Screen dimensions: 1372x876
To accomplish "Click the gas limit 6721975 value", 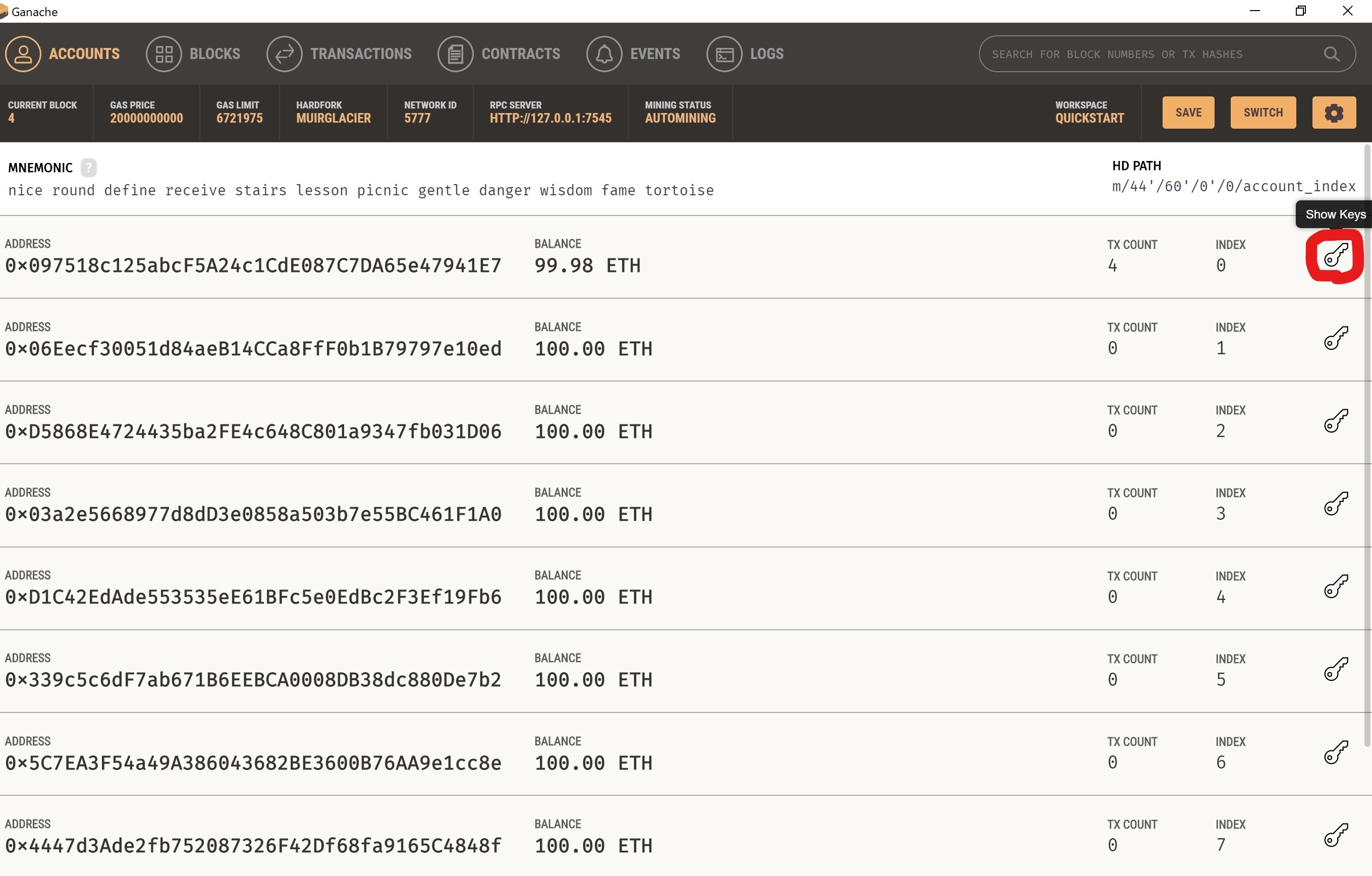I will pos(239,118).
